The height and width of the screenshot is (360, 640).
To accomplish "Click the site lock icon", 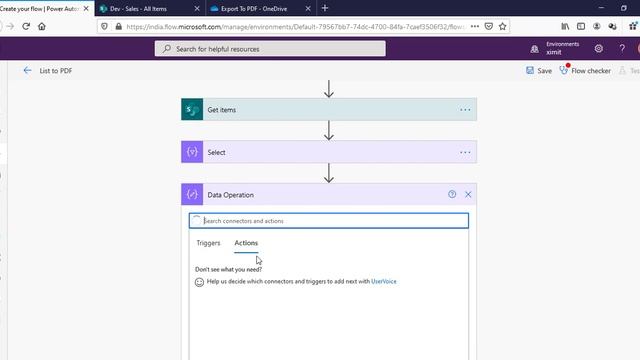I will click(x=118, y=27).
